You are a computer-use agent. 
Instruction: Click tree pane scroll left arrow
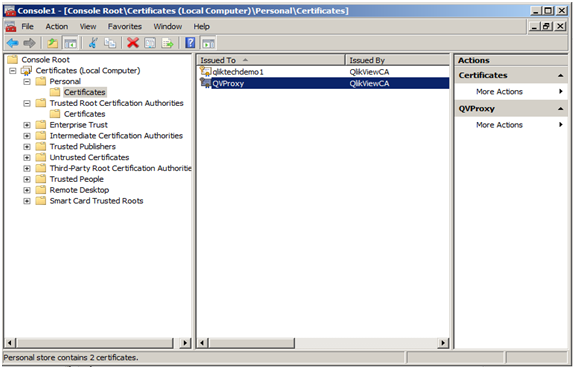pos(10,343)
